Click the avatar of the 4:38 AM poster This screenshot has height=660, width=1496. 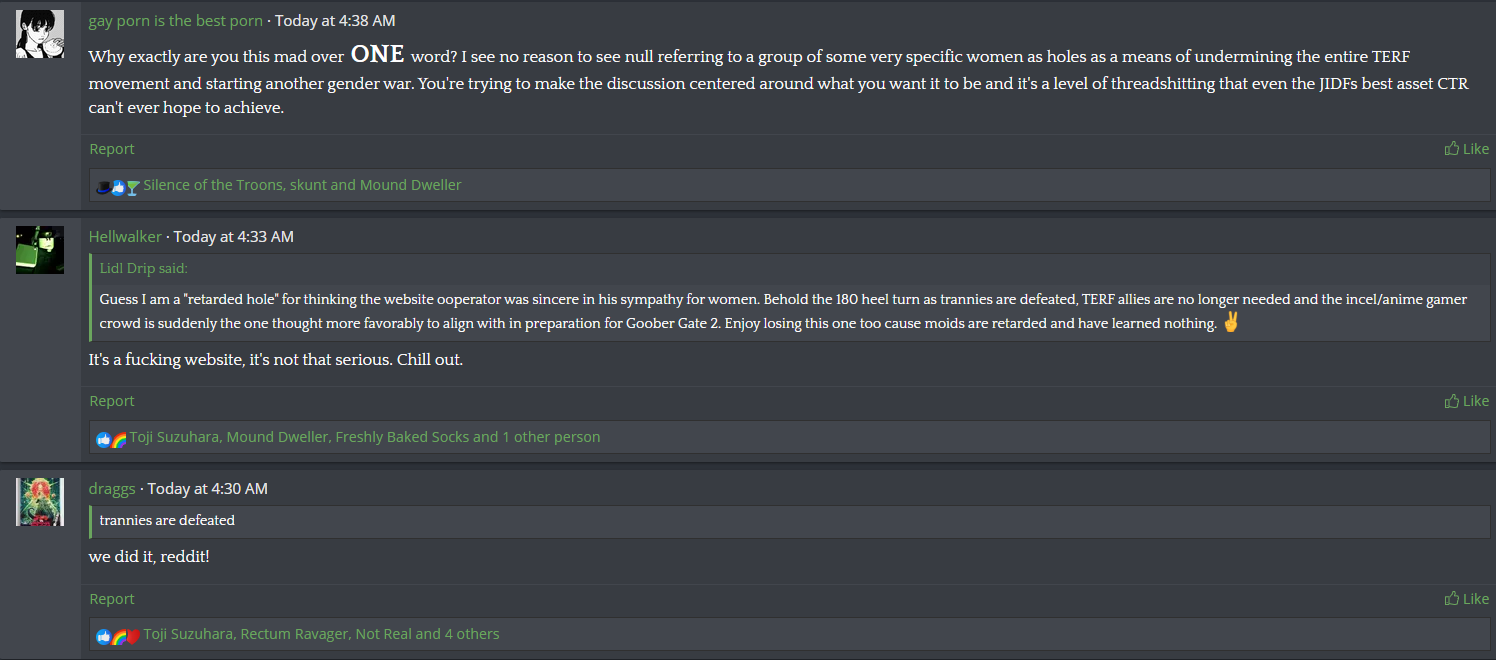click(x=40, y=34)
